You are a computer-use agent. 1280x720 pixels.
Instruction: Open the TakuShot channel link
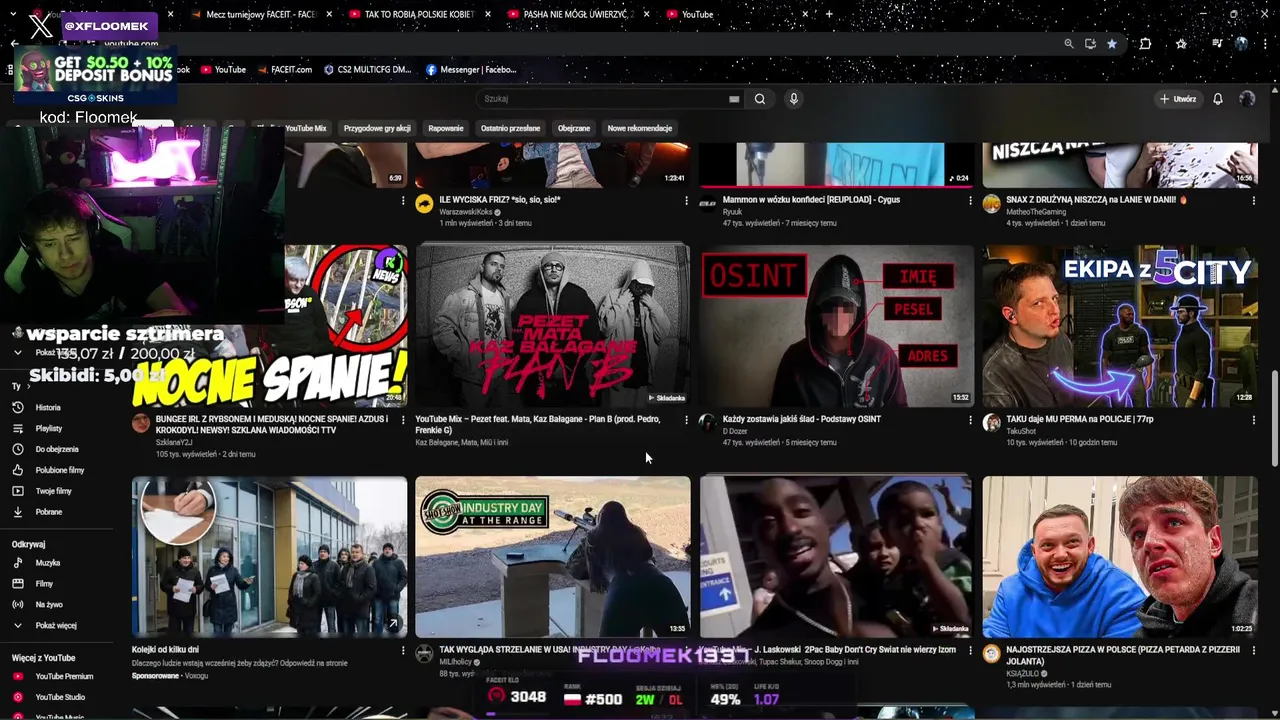[1021, 431]
